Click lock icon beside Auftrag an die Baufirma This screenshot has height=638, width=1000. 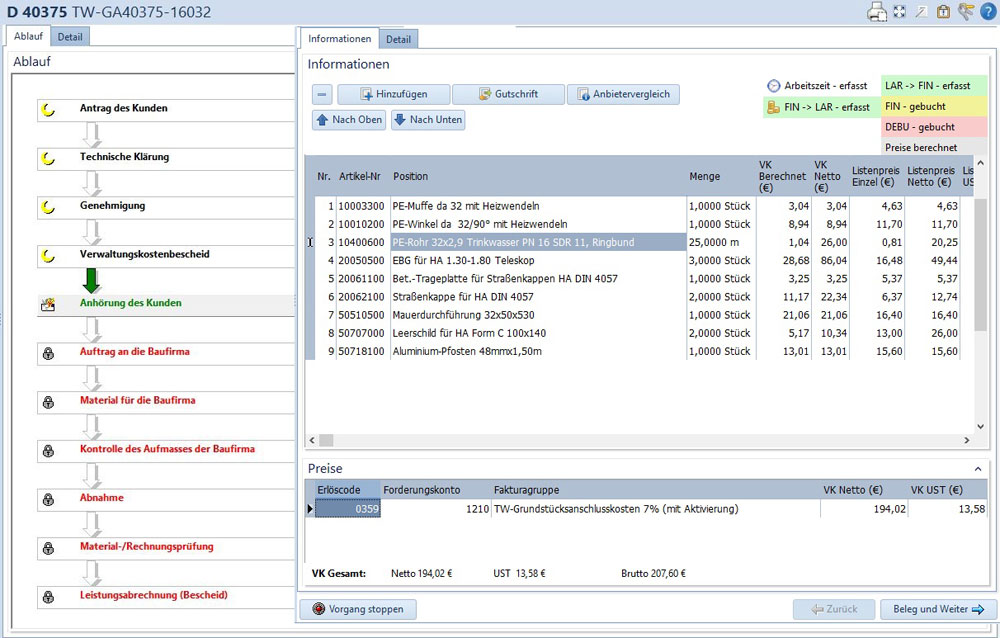(48, 353)
